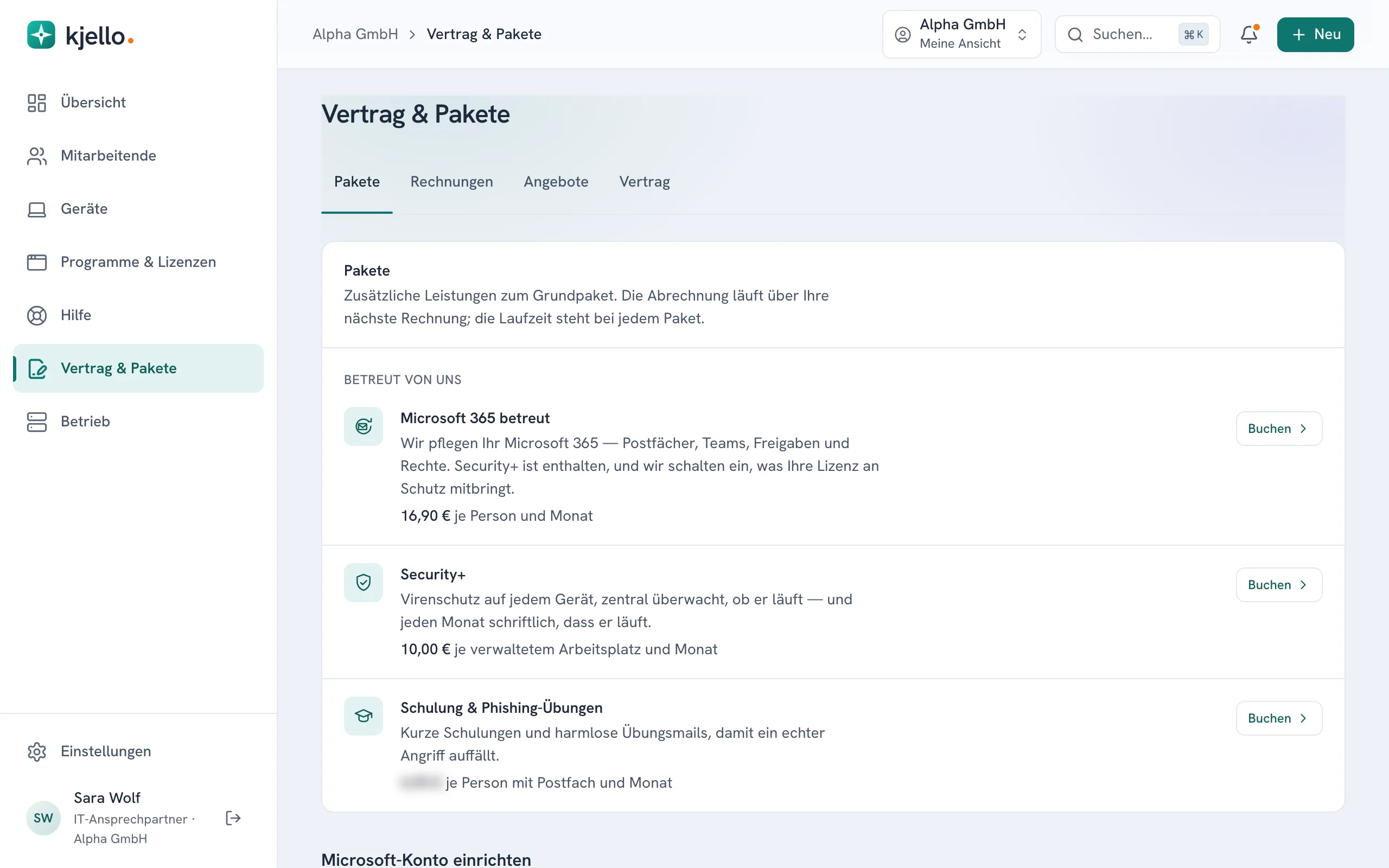Click Buchen for Schulung & Phishing-Übungen
Image resolution: width=1389 pixels, height=868 pixels.
[x=1279, y=718]
